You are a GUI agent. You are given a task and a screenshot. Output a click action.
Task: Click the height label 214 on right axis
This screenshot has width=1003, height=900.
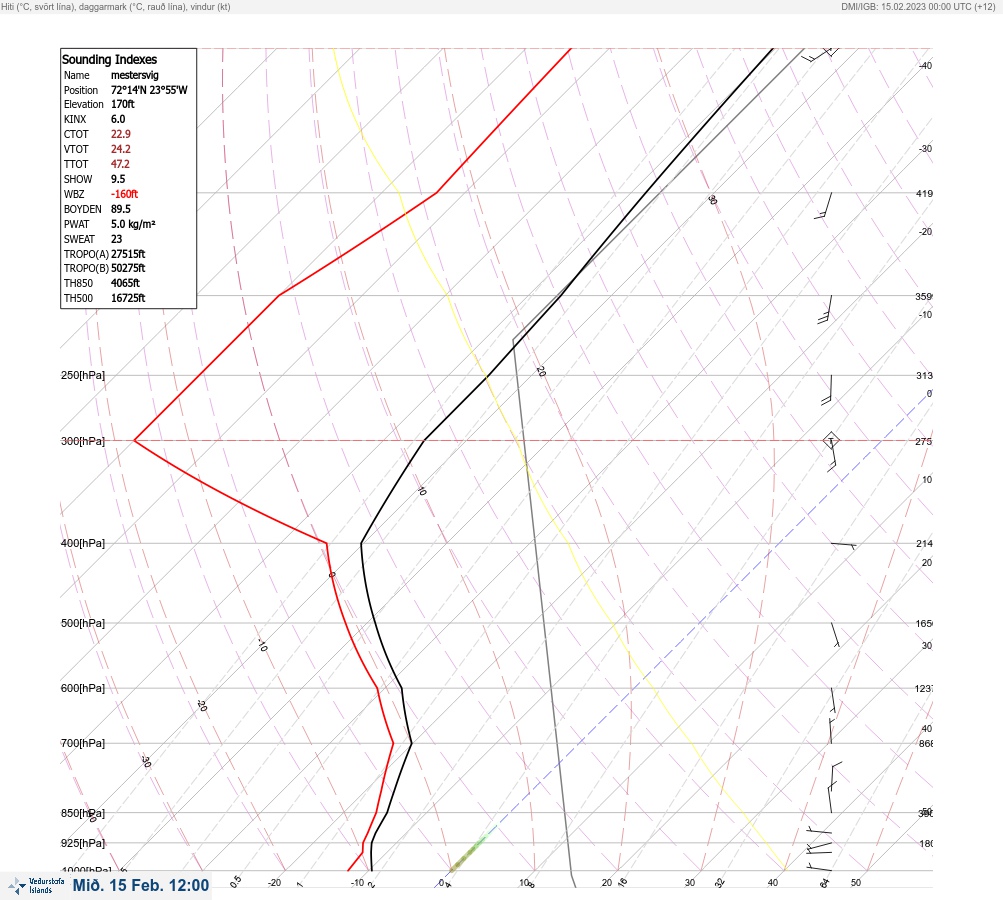[x=924, y=544]
